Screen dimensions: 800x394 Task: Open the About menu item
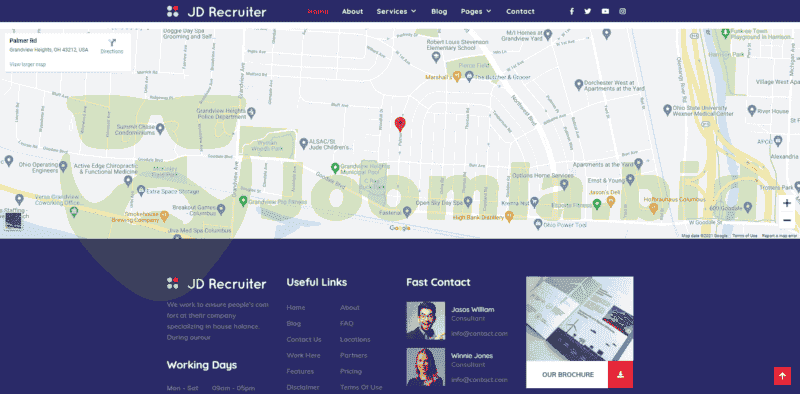353,11
